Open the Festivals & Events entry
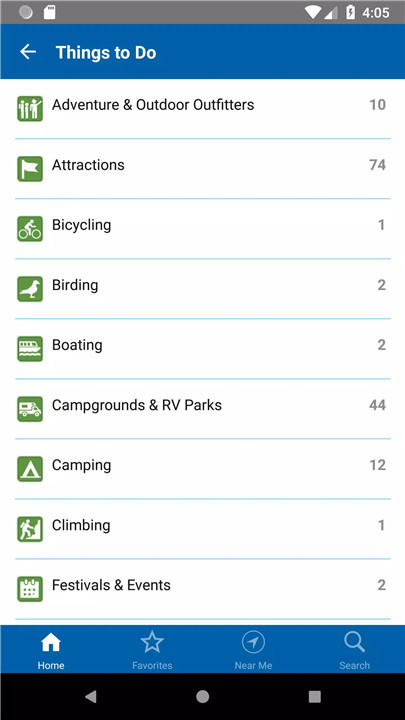Viewport: 405px width, 720px height. [202, 589]
